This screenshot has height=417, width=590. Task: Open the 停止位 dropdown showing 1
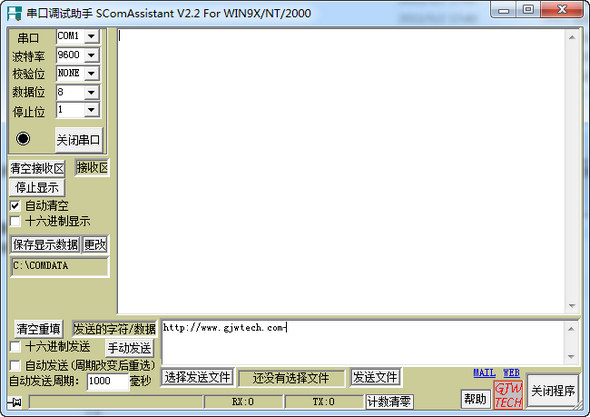pos(91,110)
